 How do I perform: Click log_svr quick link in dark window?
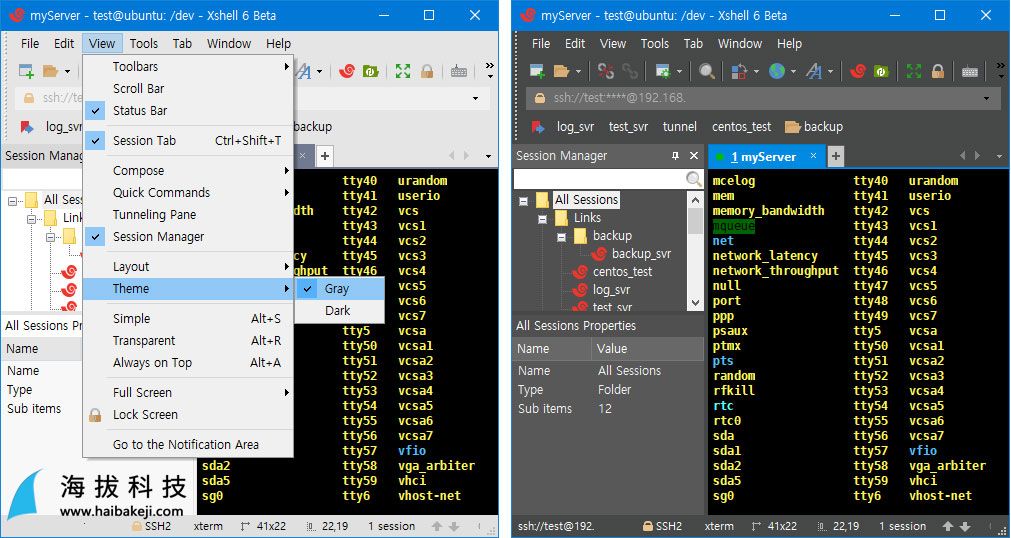[x=575, y=127]
